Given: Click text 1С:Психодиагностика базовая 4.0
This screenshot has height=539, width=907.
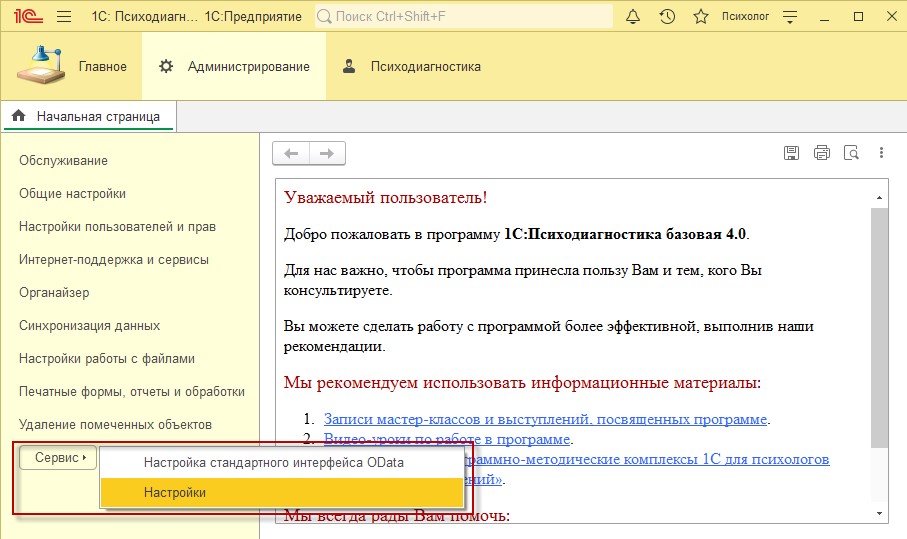Looking at the screenshot, I should click(x=625, y=234).
